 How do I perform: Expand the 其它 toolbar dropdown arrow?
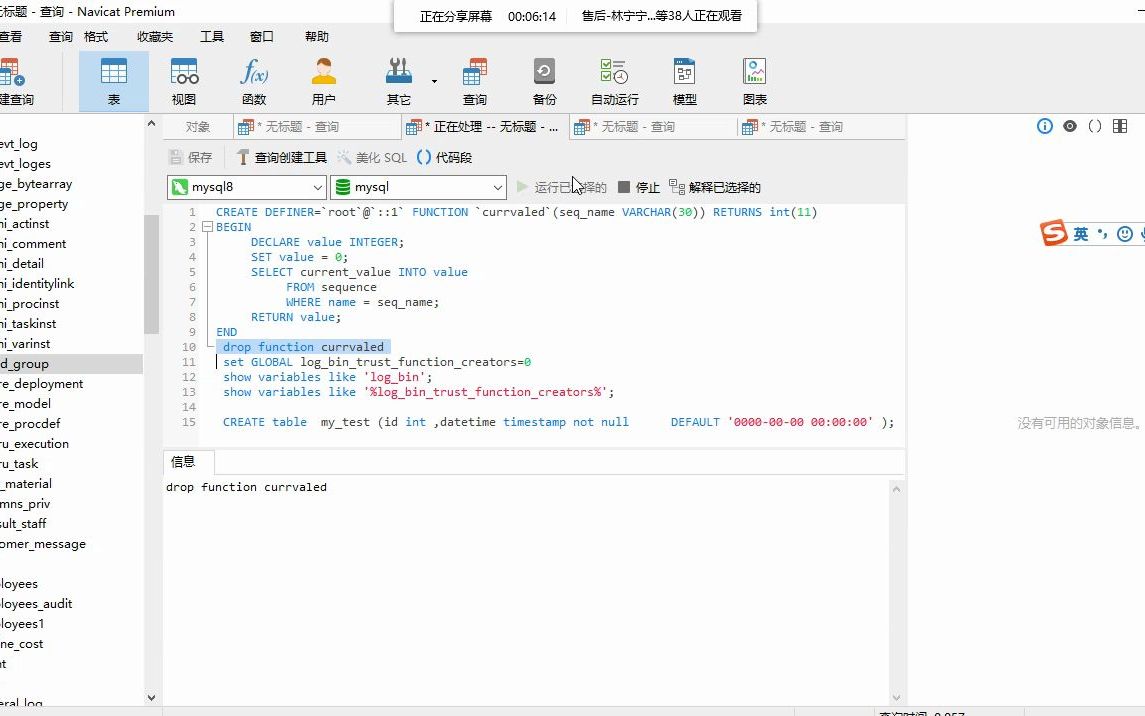coord(434,80)
